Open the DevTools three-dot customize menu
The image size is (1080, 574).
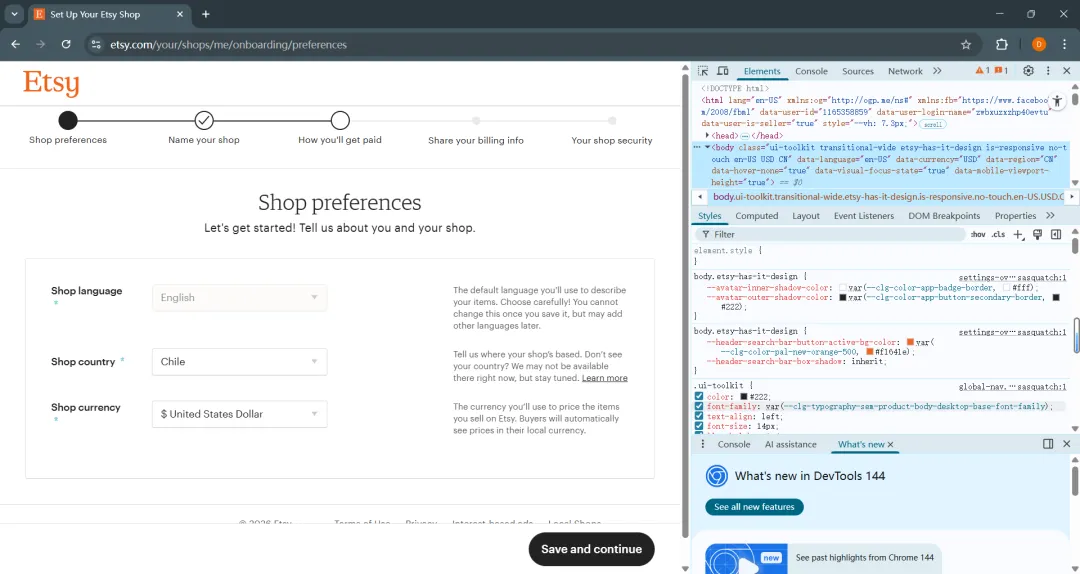(x=1048, y=70)
